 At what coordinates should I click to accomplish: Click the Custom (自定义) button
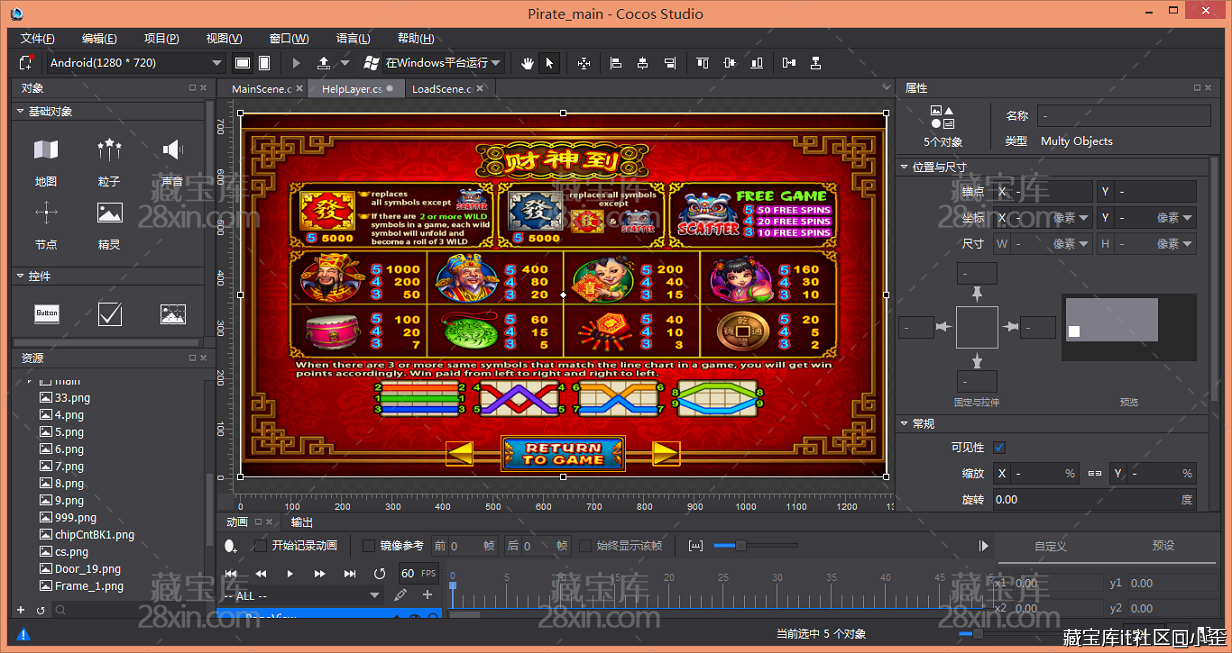tap(1050, 546)
